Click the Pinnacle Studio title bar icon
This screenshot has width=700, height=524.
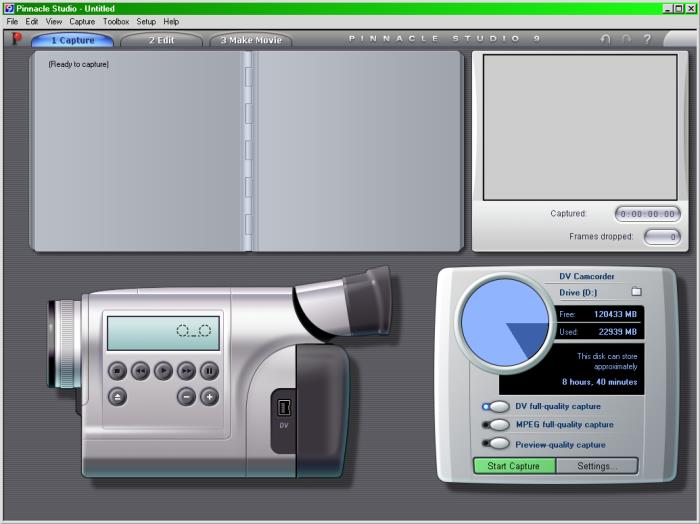[x=9, y=8]
